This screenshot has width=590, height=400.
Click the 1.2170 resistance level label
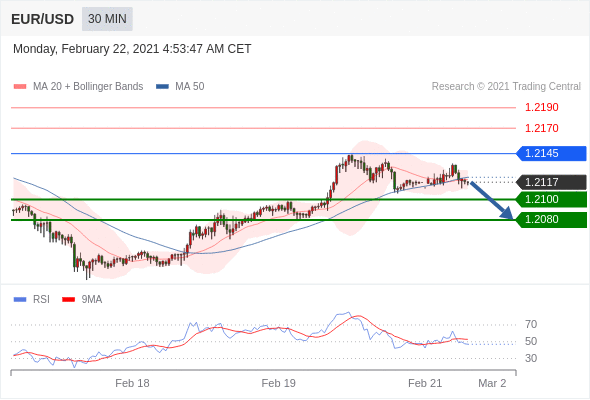click(x=542, y=128)
